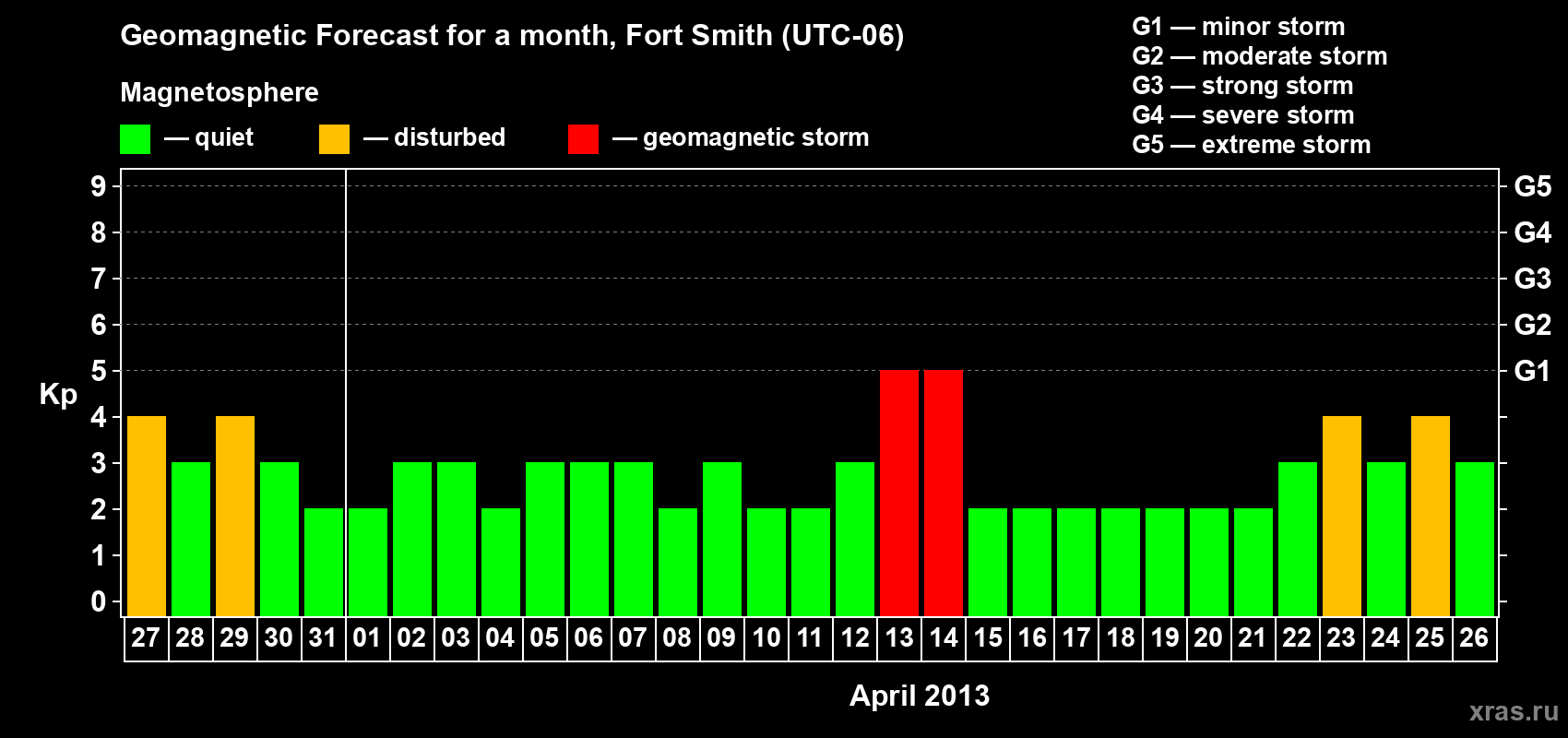Image resolution: width=1568 pixels, height=738 pixels.
Task: Click 'G4 — severe storm' legend text
Action: (x=1243, y=115)
